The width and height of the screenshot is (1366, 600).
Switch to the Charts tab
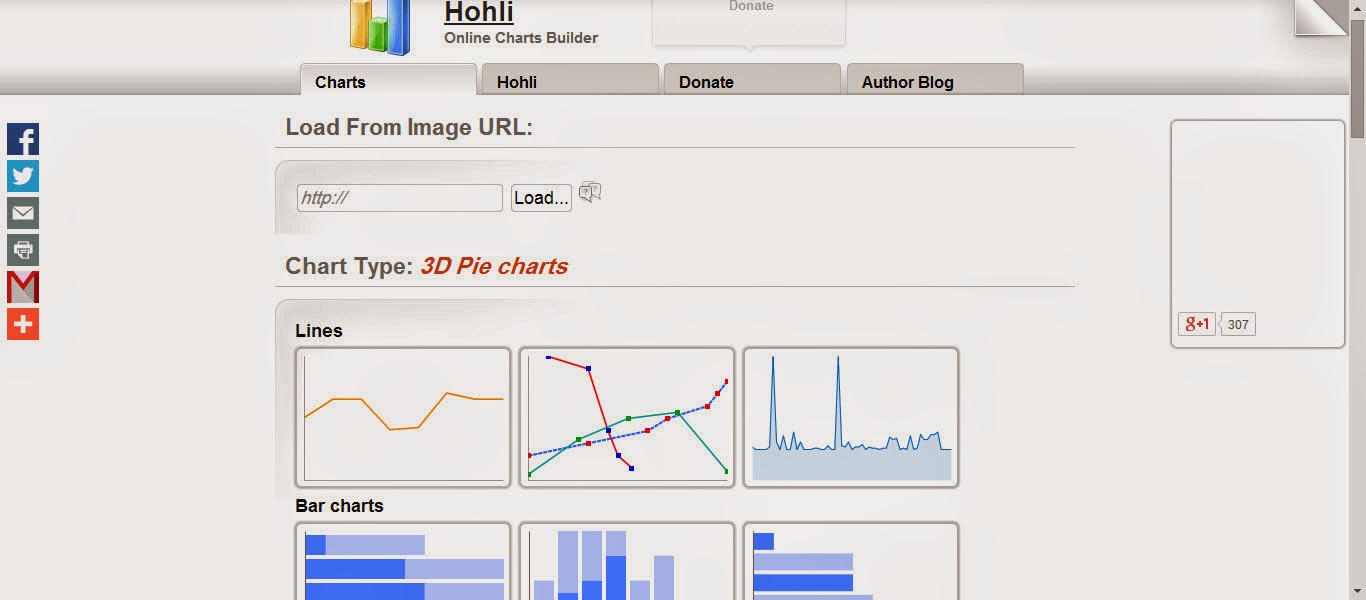coord(339,81)
